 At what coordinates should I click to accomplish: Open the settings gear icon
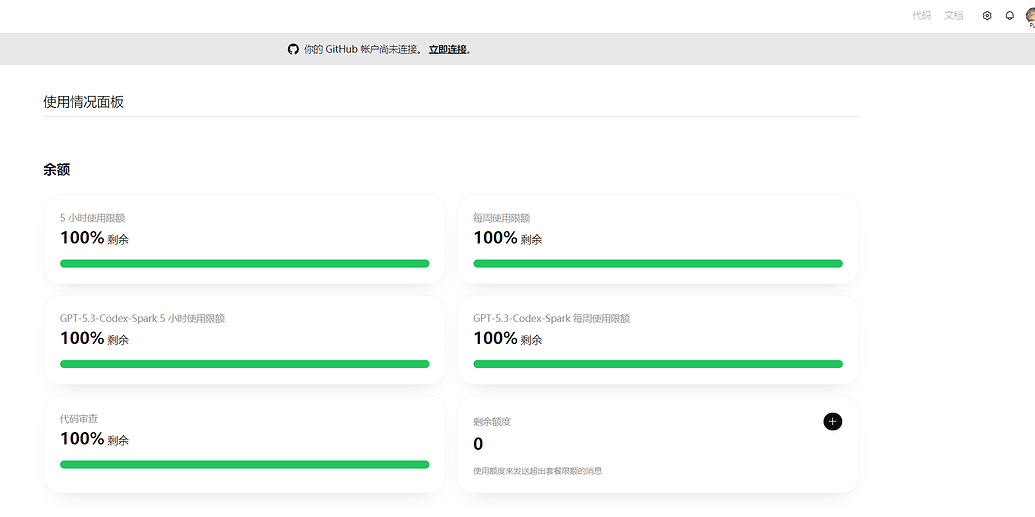(x=987, y=16)
